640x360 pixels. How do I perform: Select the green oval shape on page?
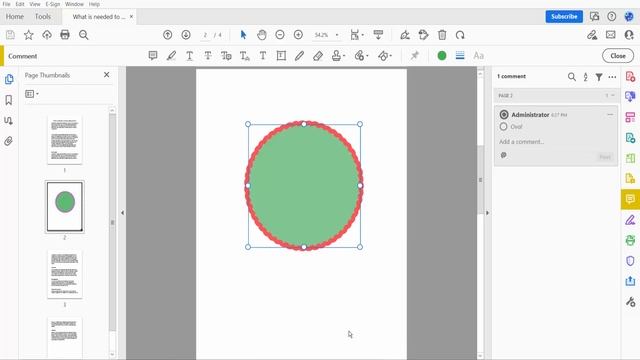point(304,185)
